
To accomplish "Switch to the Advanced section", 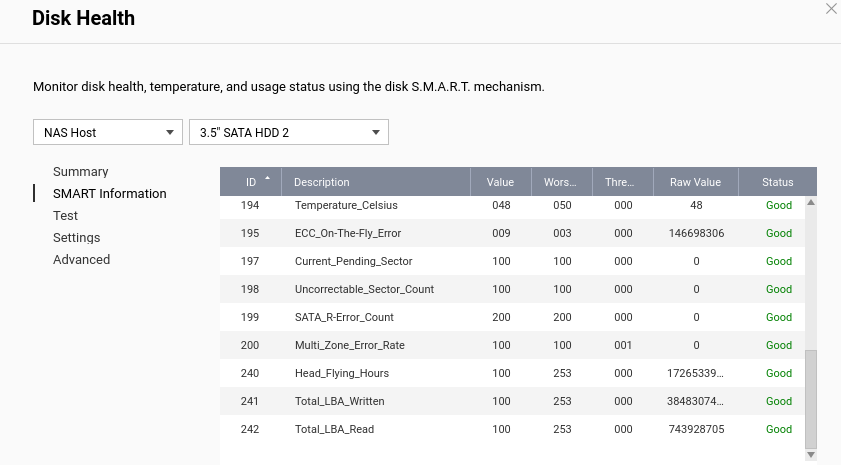I will point(81,260).
